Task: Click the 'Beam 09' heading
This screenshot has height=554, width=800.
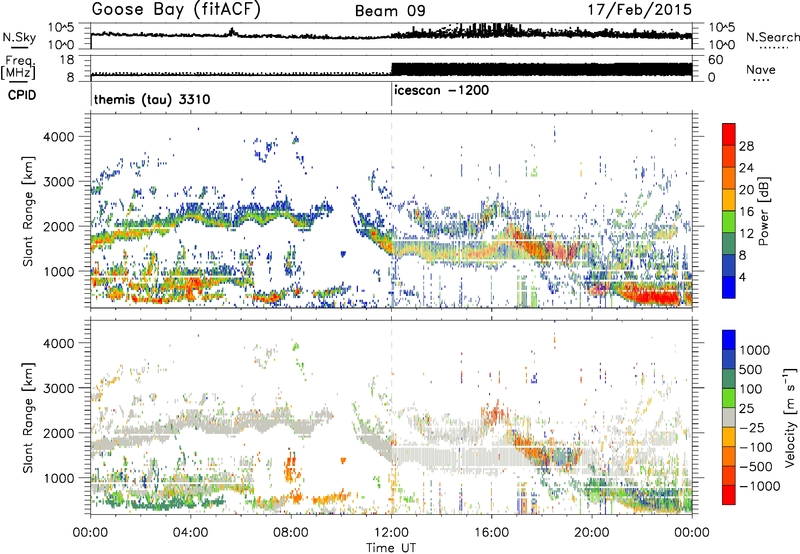Action: 390,11
